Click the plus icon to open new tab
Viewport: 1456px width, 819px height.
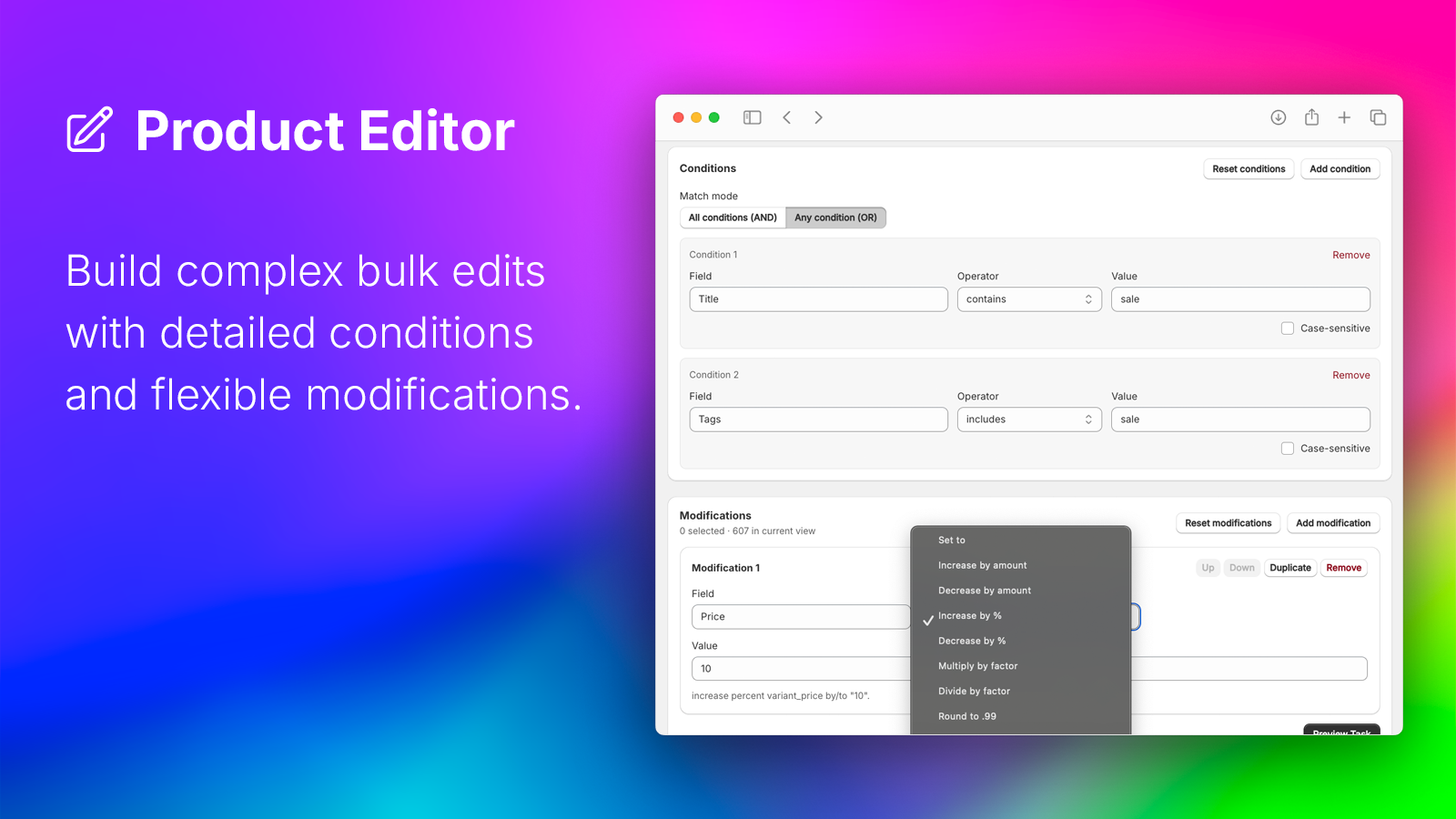(x=1344, y=117)
